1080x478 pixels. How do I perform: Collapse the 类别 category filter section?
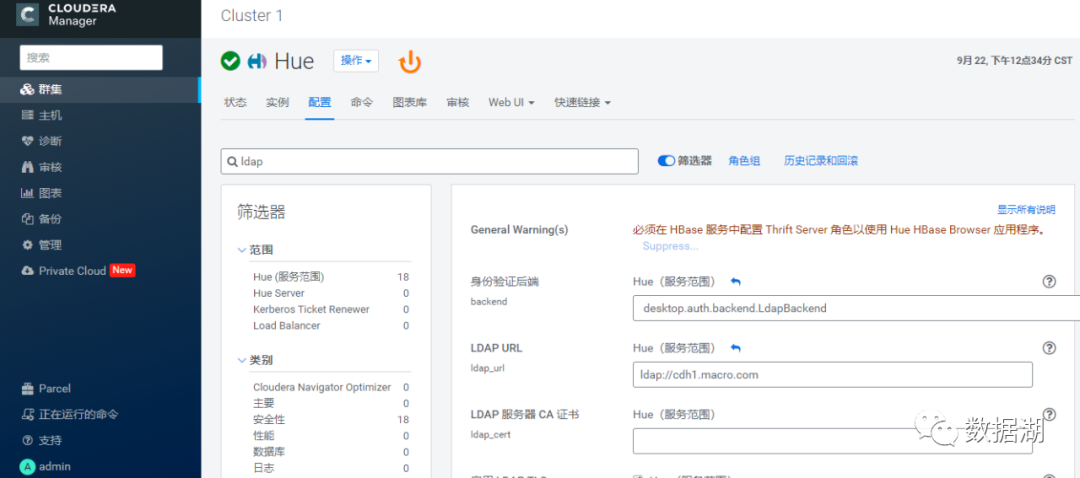[242, 360]
